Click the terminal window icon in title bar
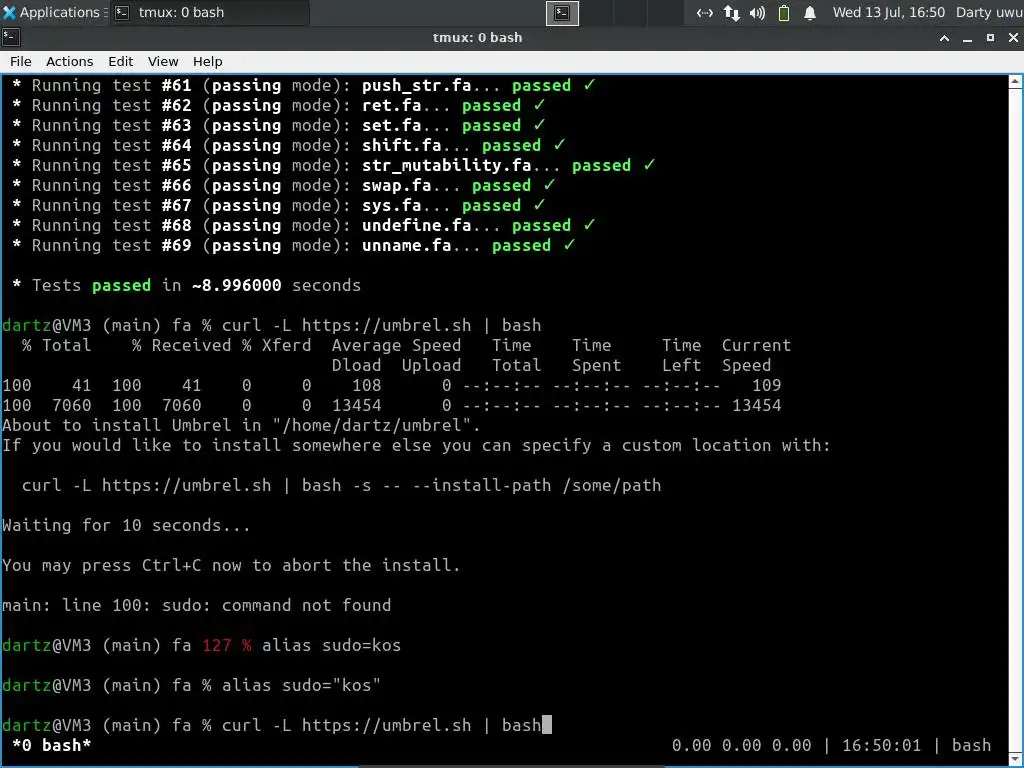The image size is (1024, 768). 10,38
